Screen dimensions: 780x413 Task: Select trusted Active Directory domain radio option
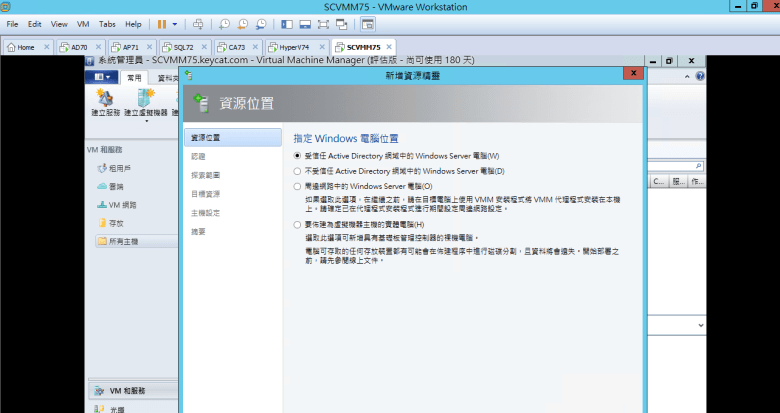(296, 156)
